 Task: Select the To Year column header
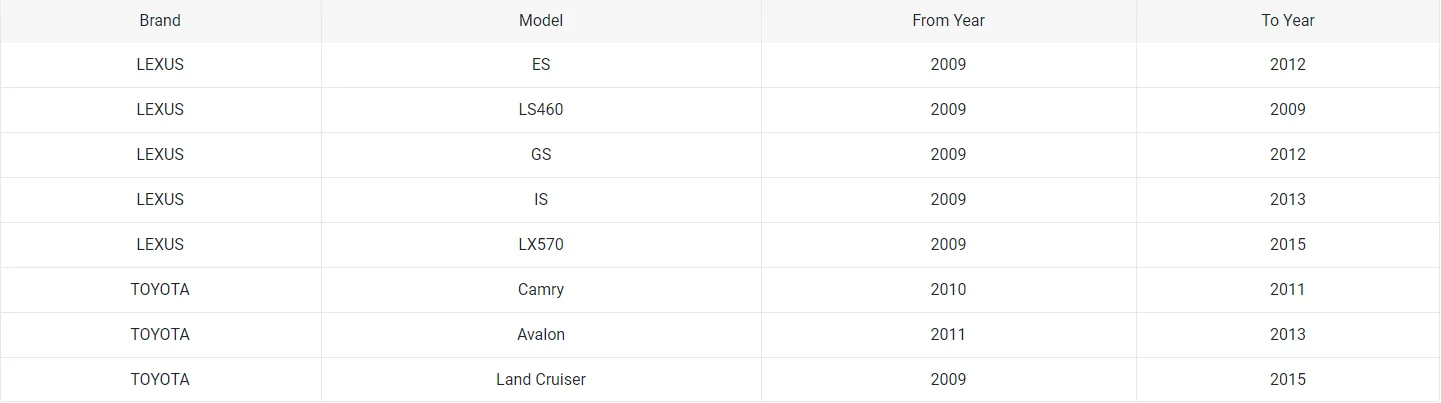click(1288, 21)
